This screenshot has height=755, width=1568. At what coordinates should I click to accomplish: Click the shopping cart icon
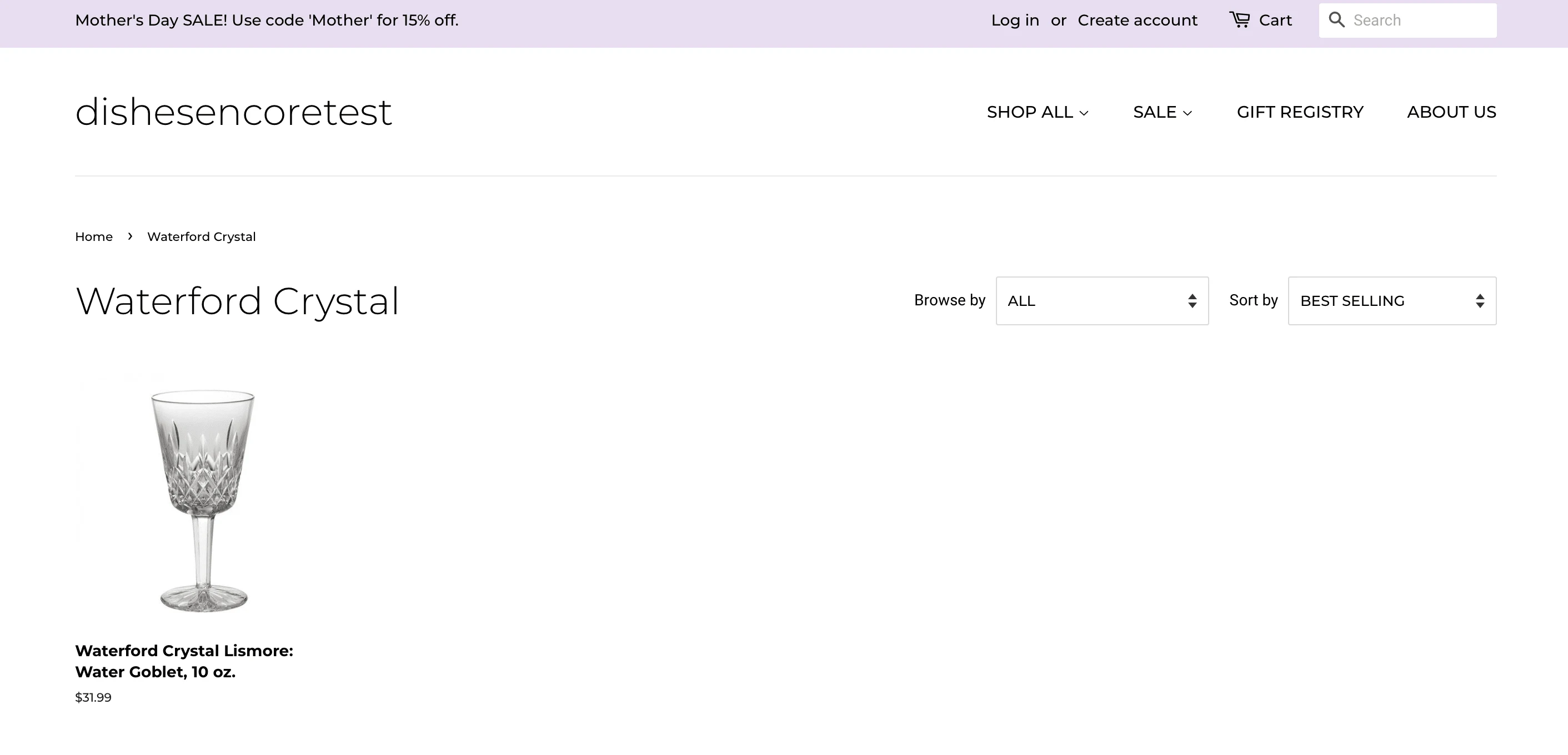pyautogui.click(x=1239, y=20)
